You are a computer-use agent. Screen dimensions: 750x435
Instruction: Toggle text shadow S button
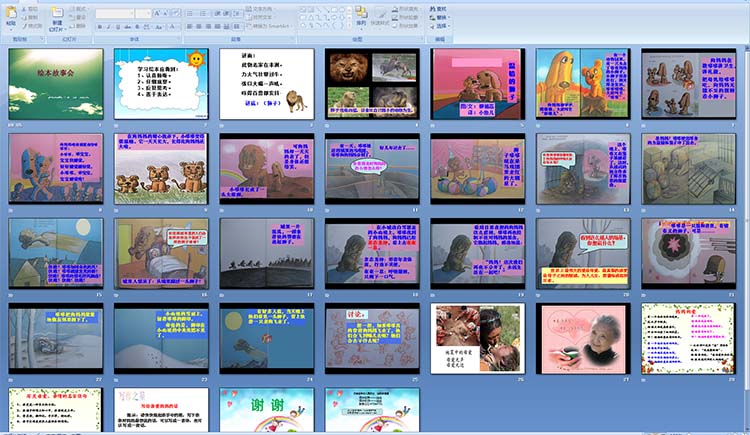(137, 27)
